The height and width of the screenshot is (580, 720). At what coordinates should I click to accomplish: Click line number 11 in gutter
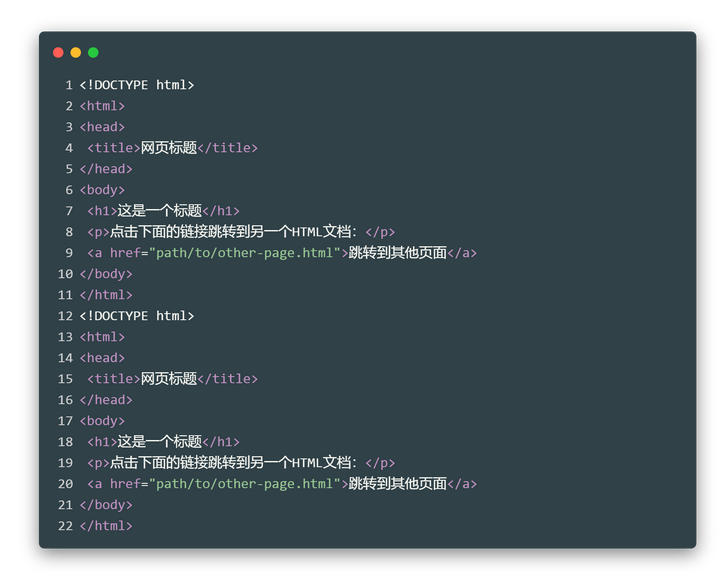point(66,295)
